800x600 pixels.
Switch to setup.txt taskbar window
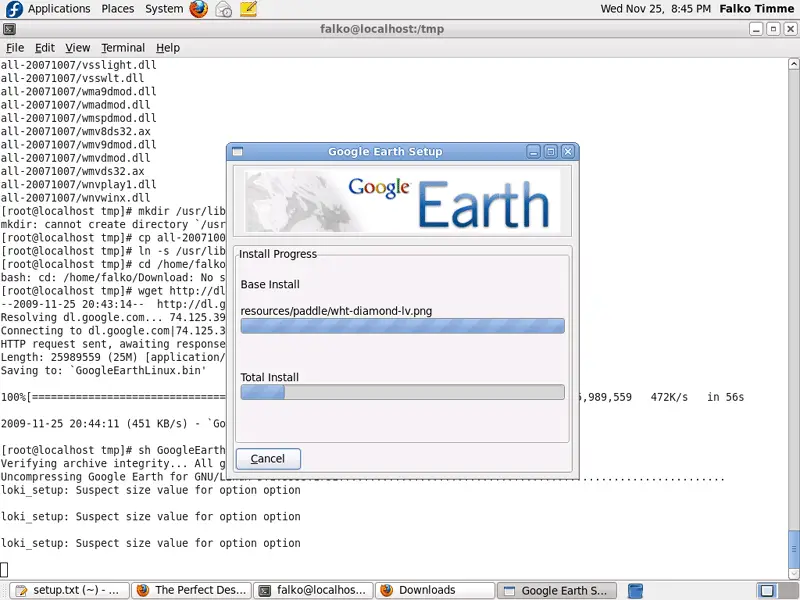[69, 591]
